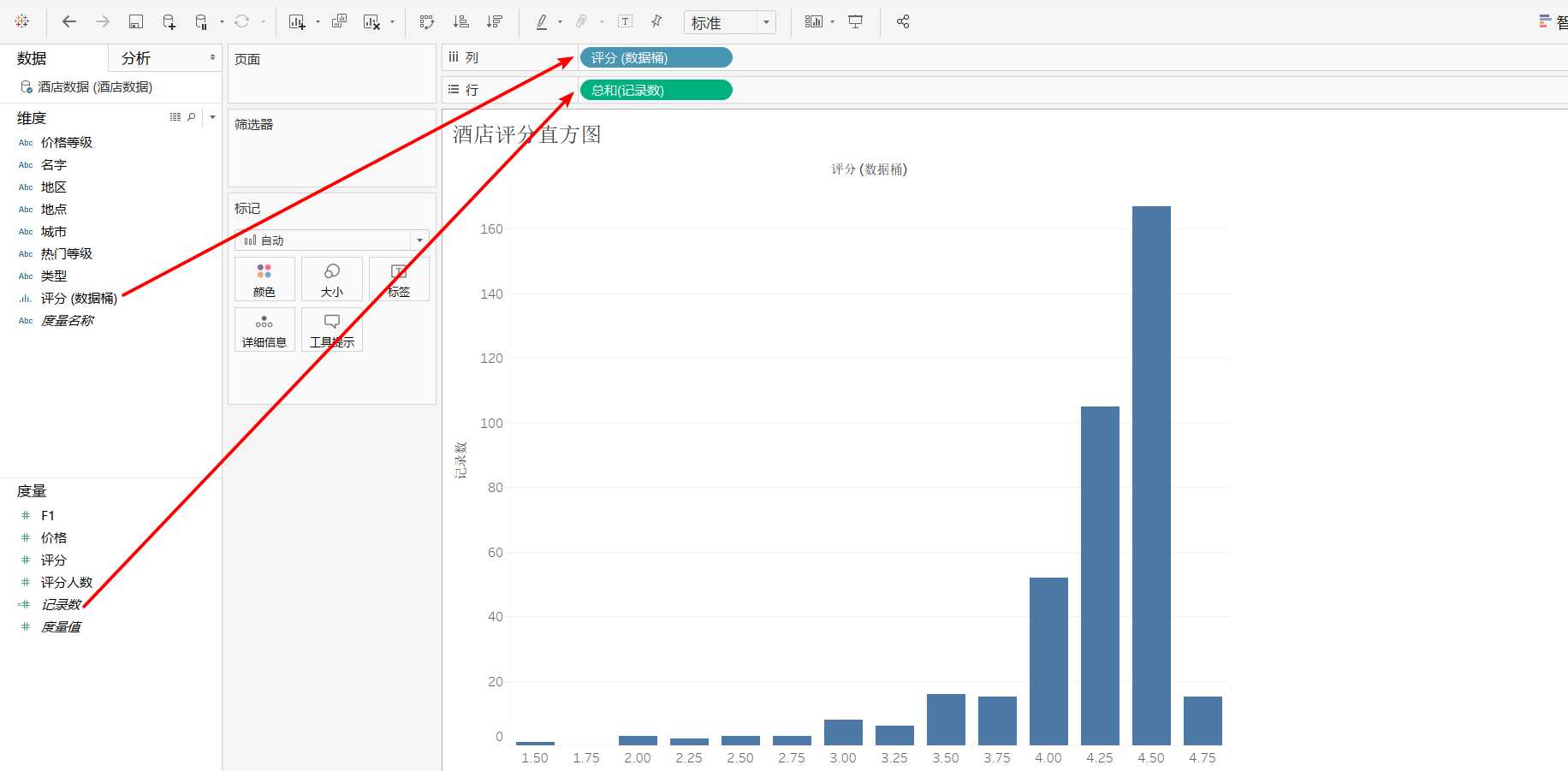Viewport: 1568px width, 771px height.
Task: Select the 类型 dimension
Action: pos(54,276)
